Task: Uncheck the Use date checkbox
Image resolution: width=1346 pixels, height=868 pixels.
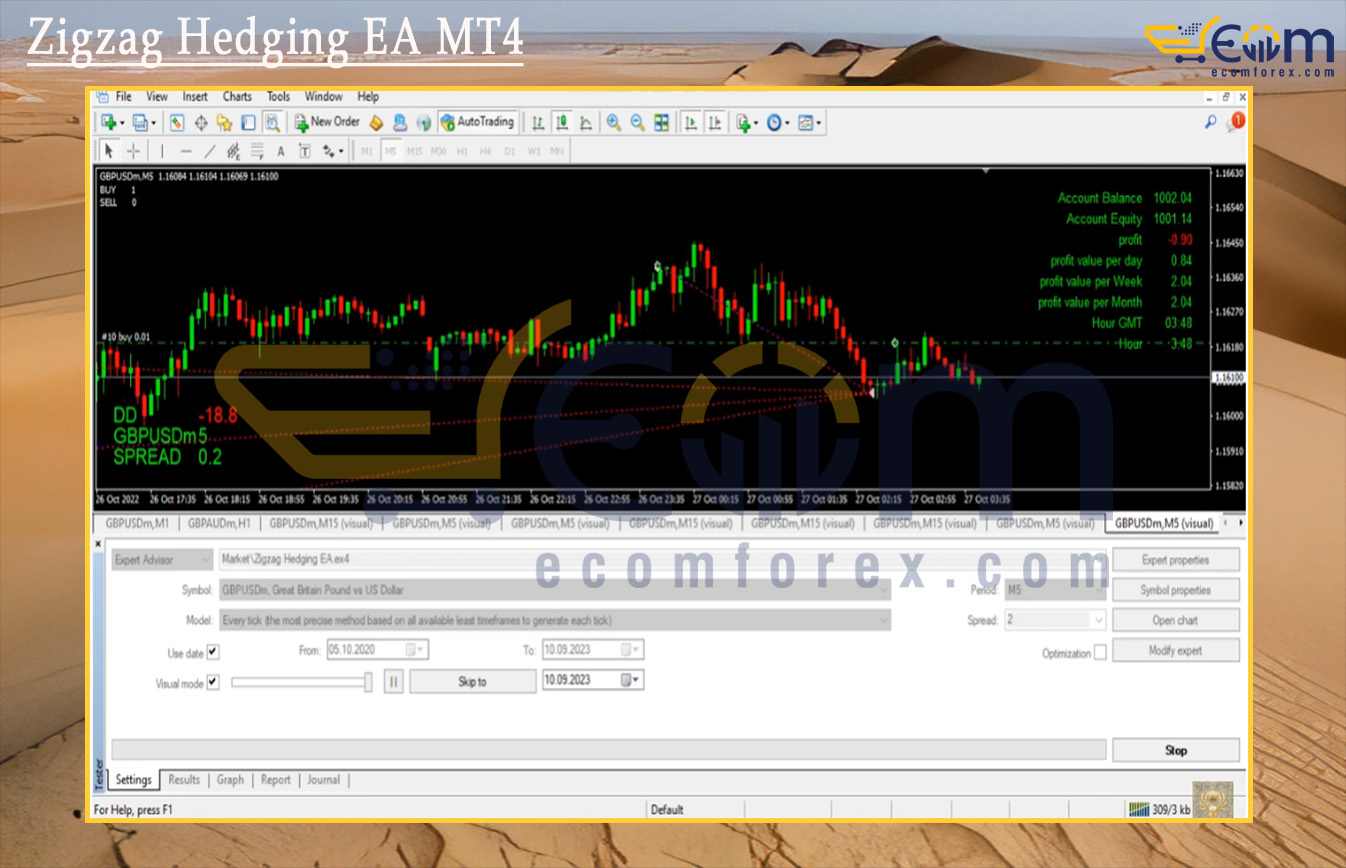Action: [x=212, y=652]
